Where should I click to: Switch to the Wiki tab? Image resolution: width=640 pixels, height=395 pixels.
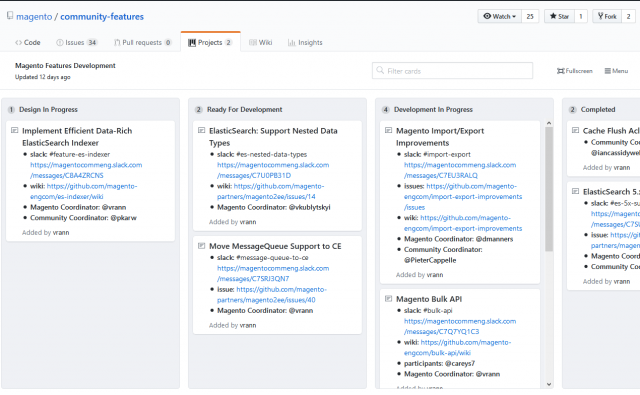[x=260, y=42]
